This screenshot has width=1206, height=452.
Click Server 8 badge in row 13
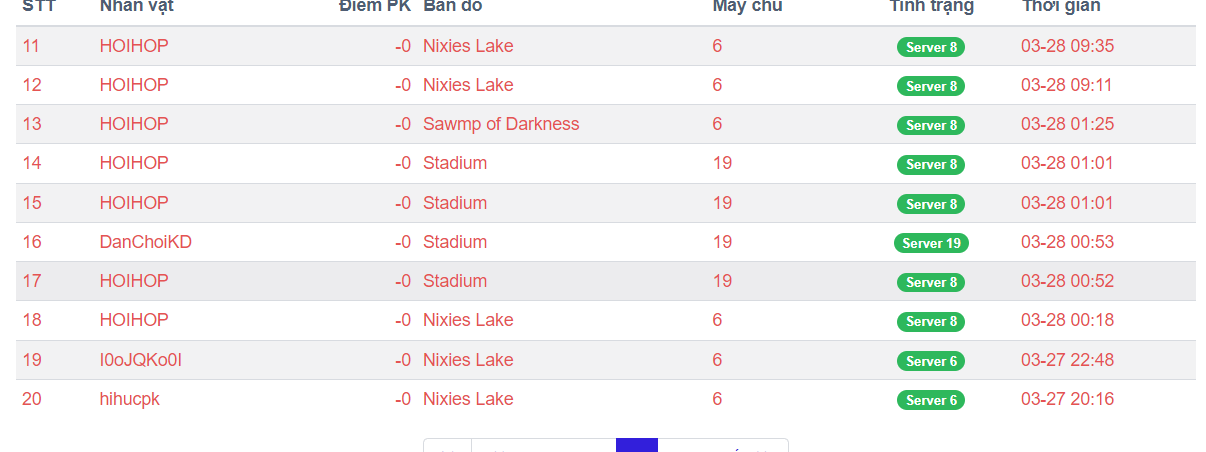coord(931,125)
